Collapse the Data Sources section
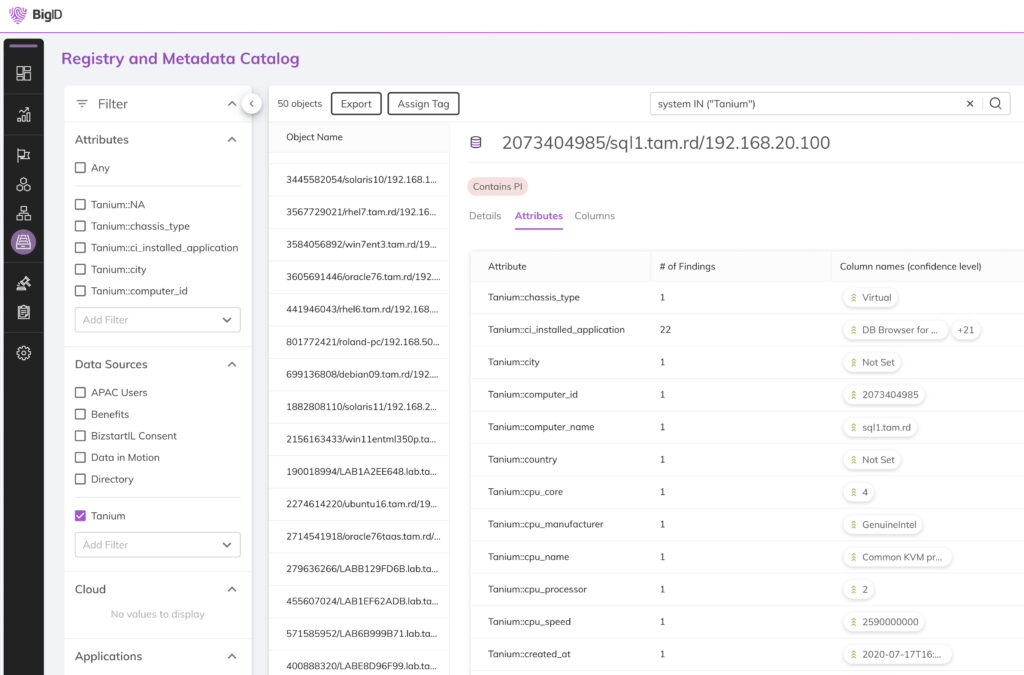Viewport: 1024px width, 675px height. [x=232, y=365]
